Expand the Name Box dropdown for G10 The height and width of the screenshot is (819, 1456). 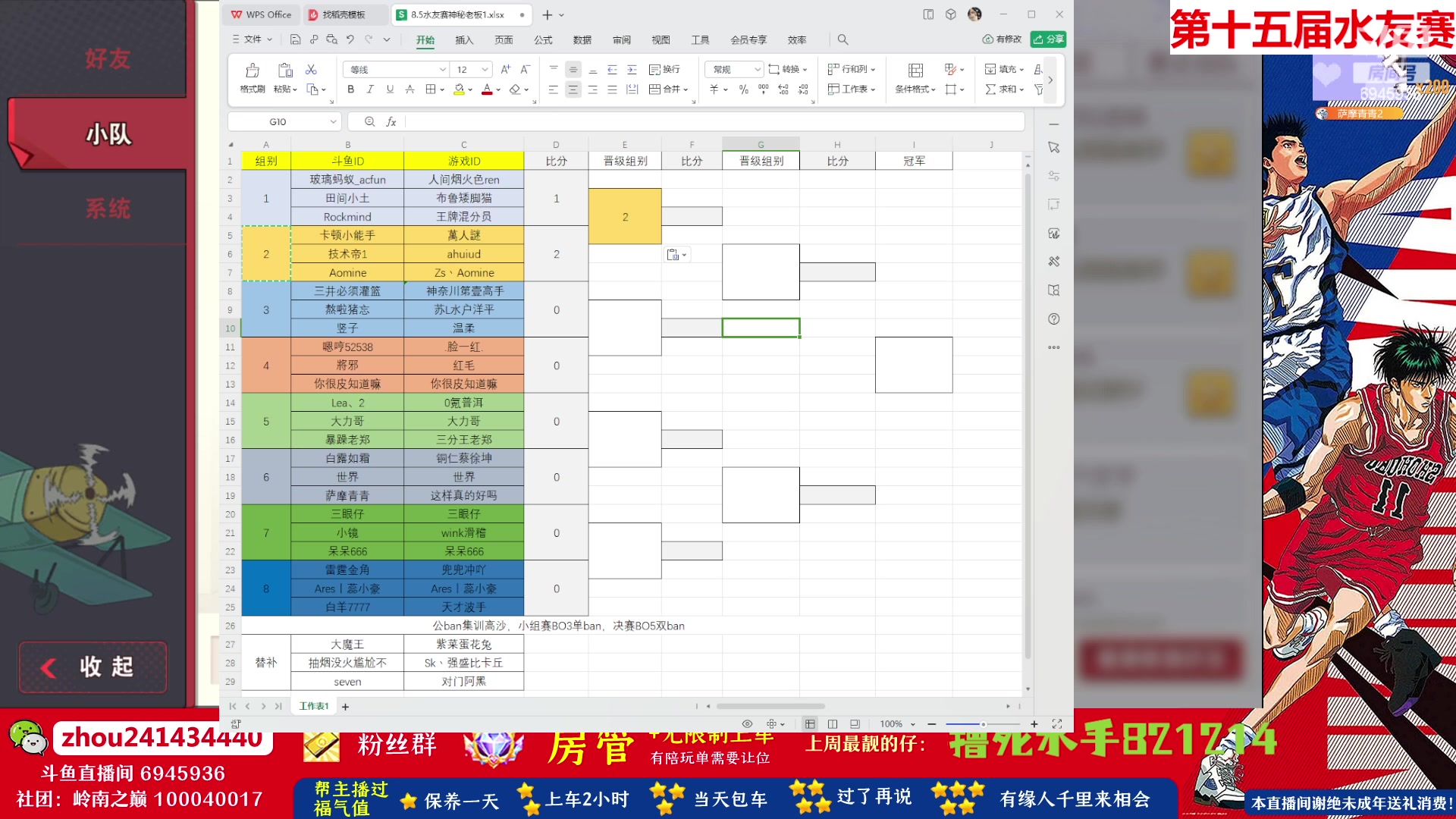[x=333, y=121]
